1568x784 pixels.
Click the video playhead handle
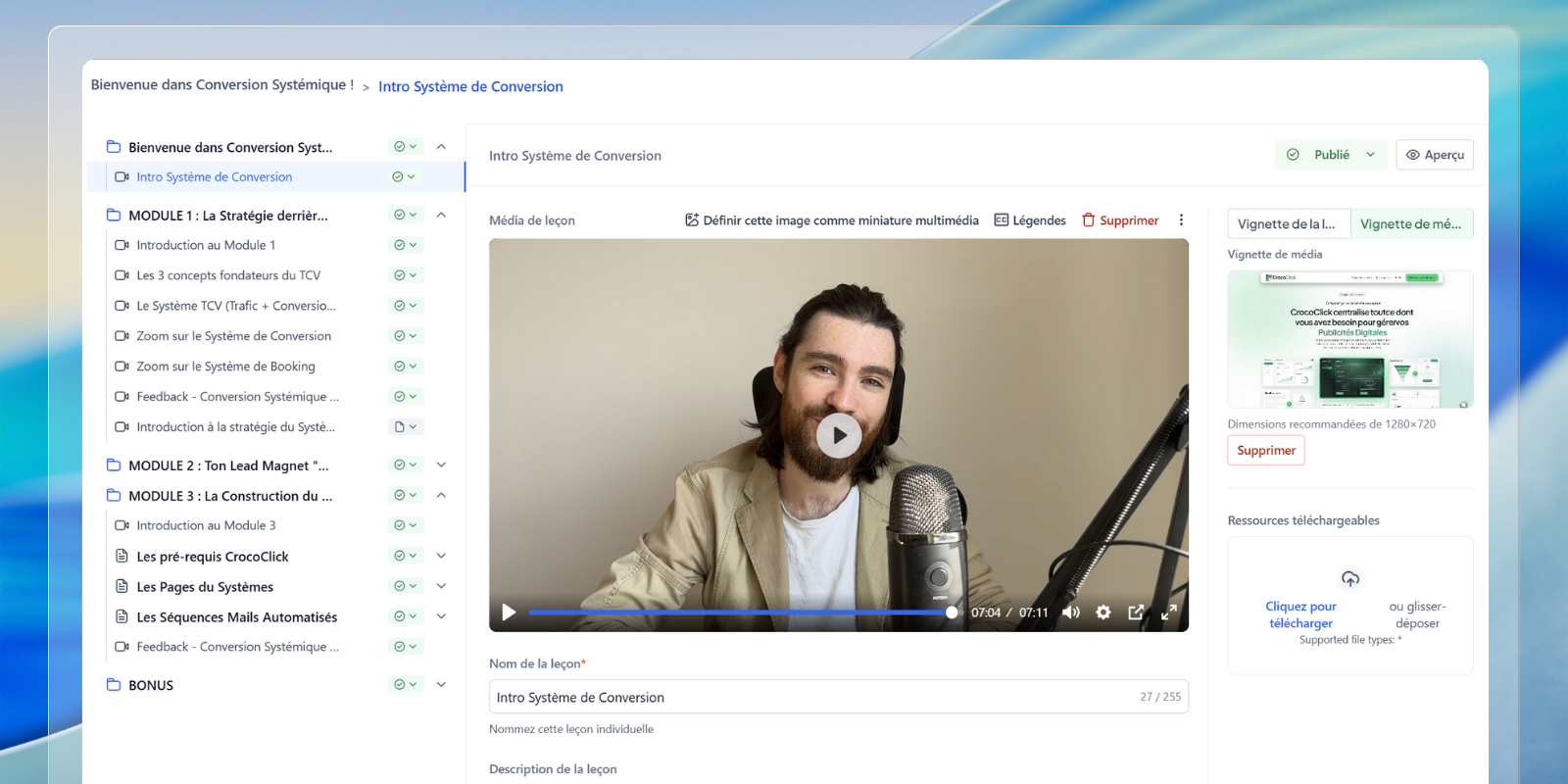click(952, 612)
